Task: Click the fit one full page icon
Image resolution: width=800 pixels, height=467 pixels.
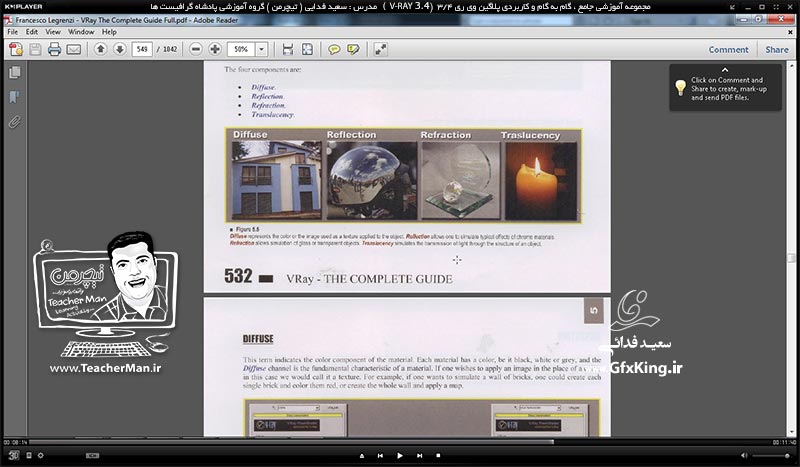Action: [x=307, y=50]
